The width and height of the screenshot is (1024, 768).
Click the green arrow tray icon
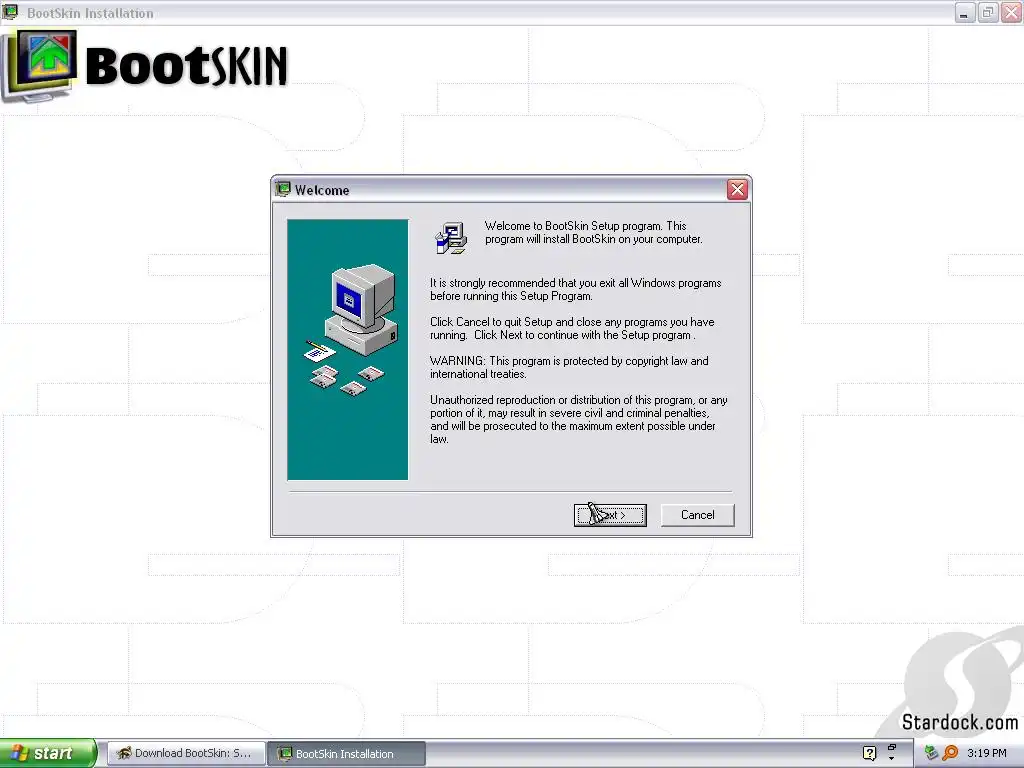click(931, 753)
